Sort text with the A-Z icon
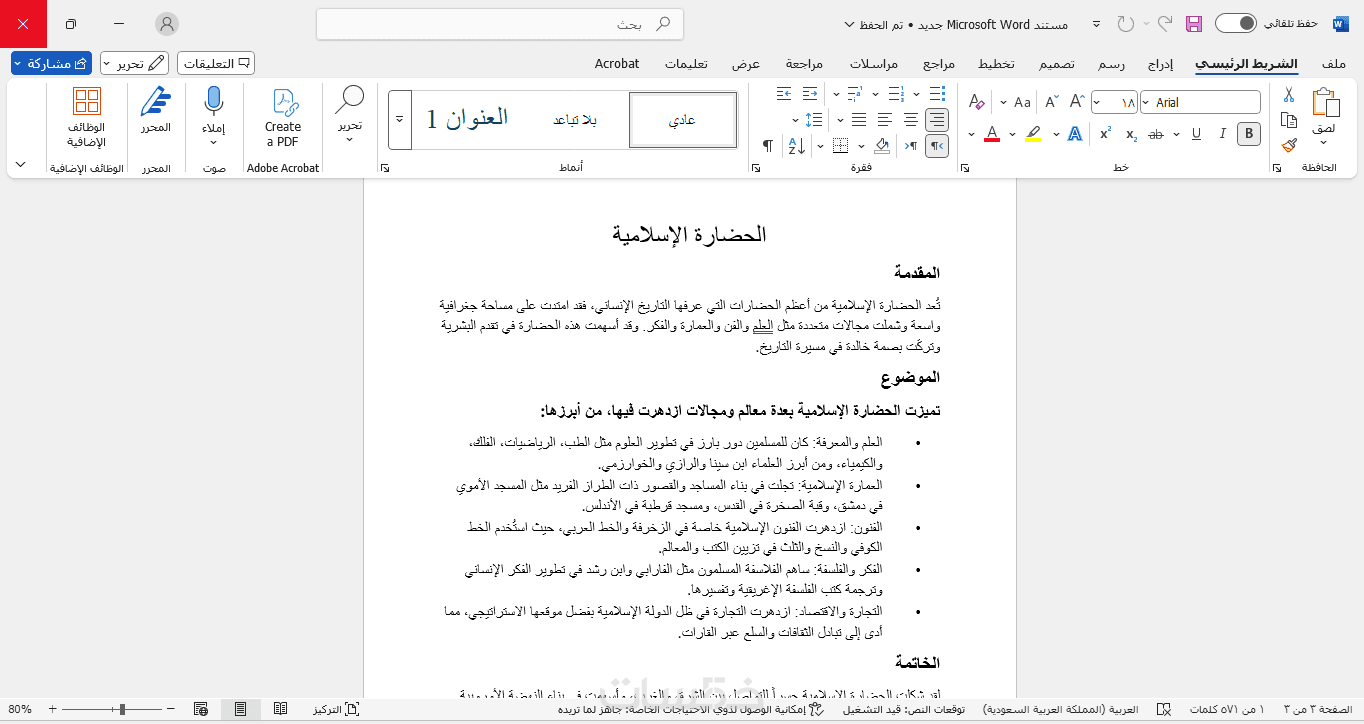The image size is (1364, 724). pyautogui.click(x=796, y=146)
